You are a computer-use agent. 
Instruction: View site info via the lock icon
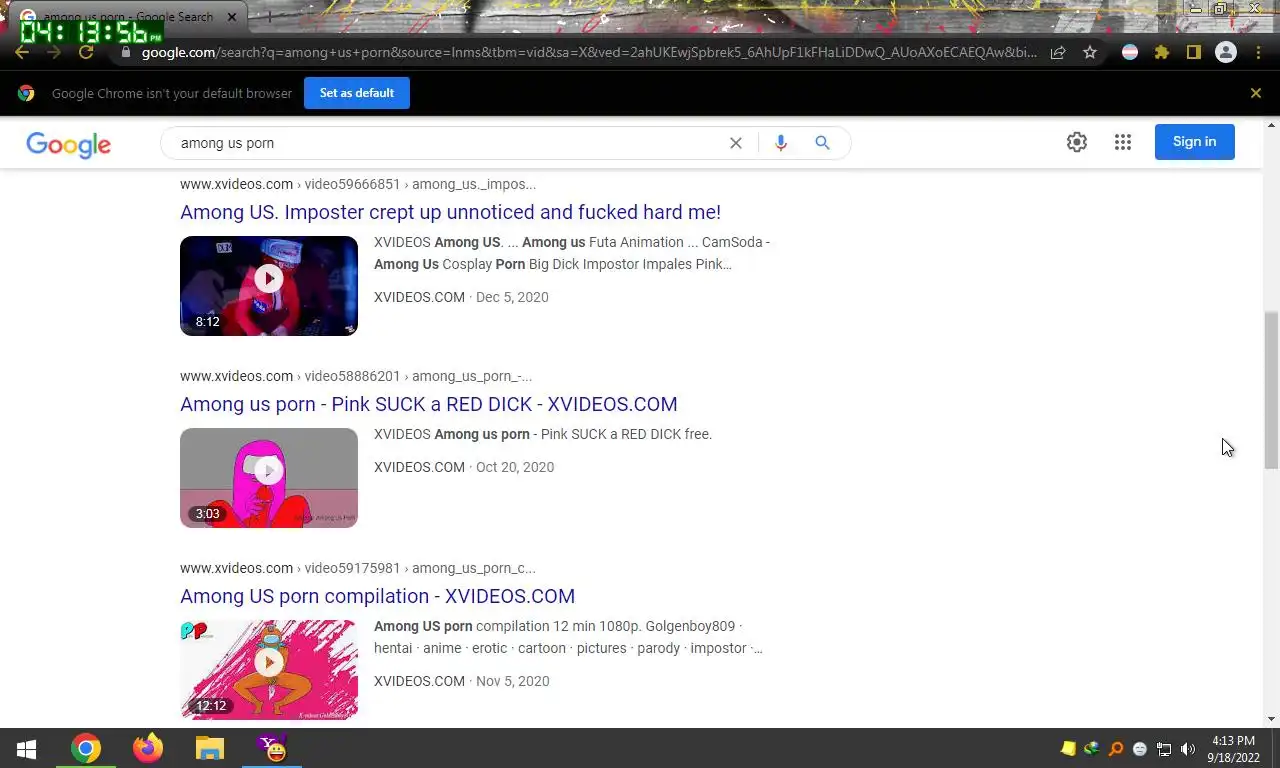[126, 53]
